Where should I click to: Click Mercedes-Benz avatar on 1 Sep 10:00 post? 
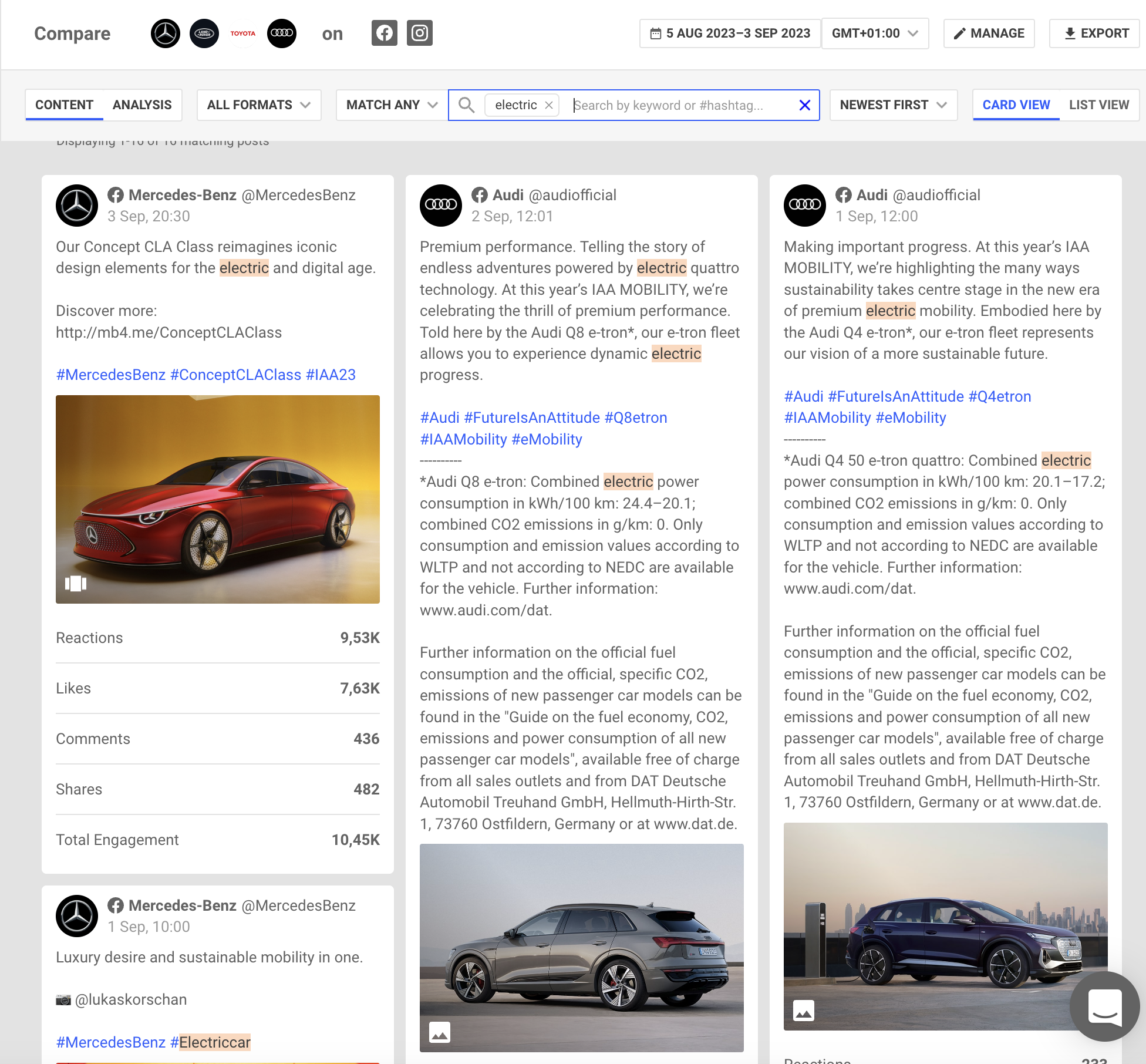(x=77, y=916)
